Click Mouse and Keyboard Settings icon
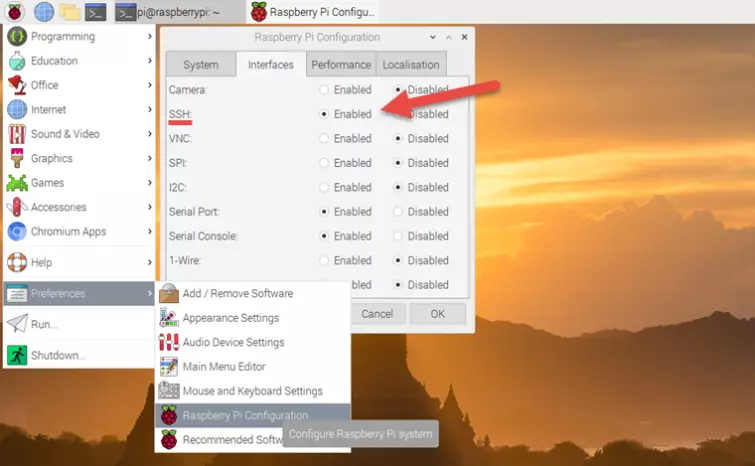The height and width of the screenshot is (466, 755). (x=169, y=390)
